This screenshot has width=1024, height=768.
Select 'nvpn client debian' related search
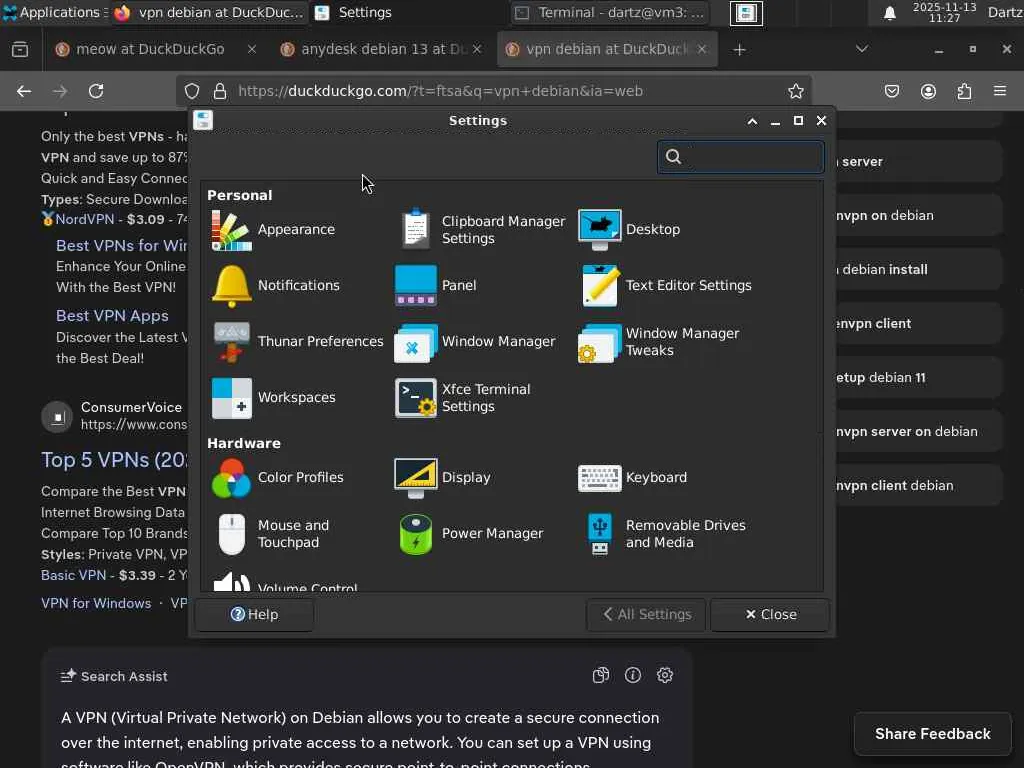(x=918, y=486)
